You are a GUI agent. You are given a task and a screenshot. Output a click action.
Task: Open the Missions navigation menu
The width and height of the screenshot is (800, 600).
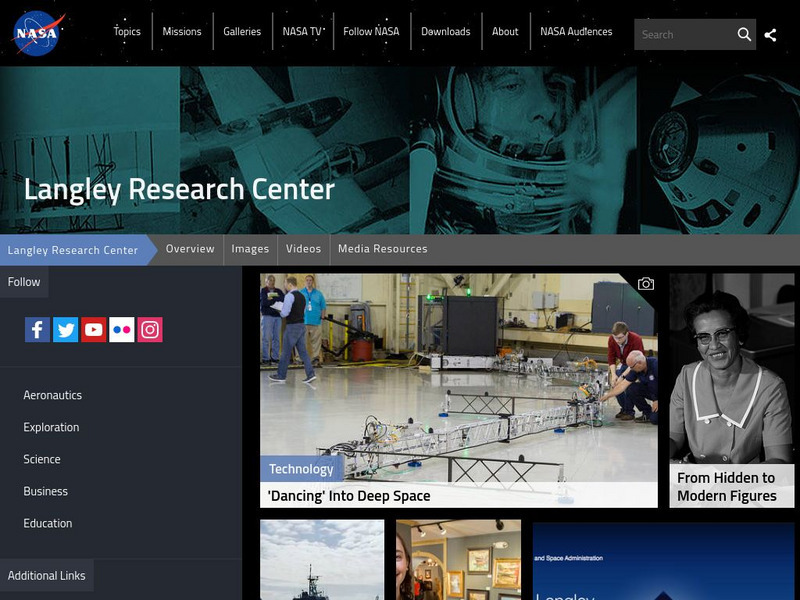pos(183,31)
